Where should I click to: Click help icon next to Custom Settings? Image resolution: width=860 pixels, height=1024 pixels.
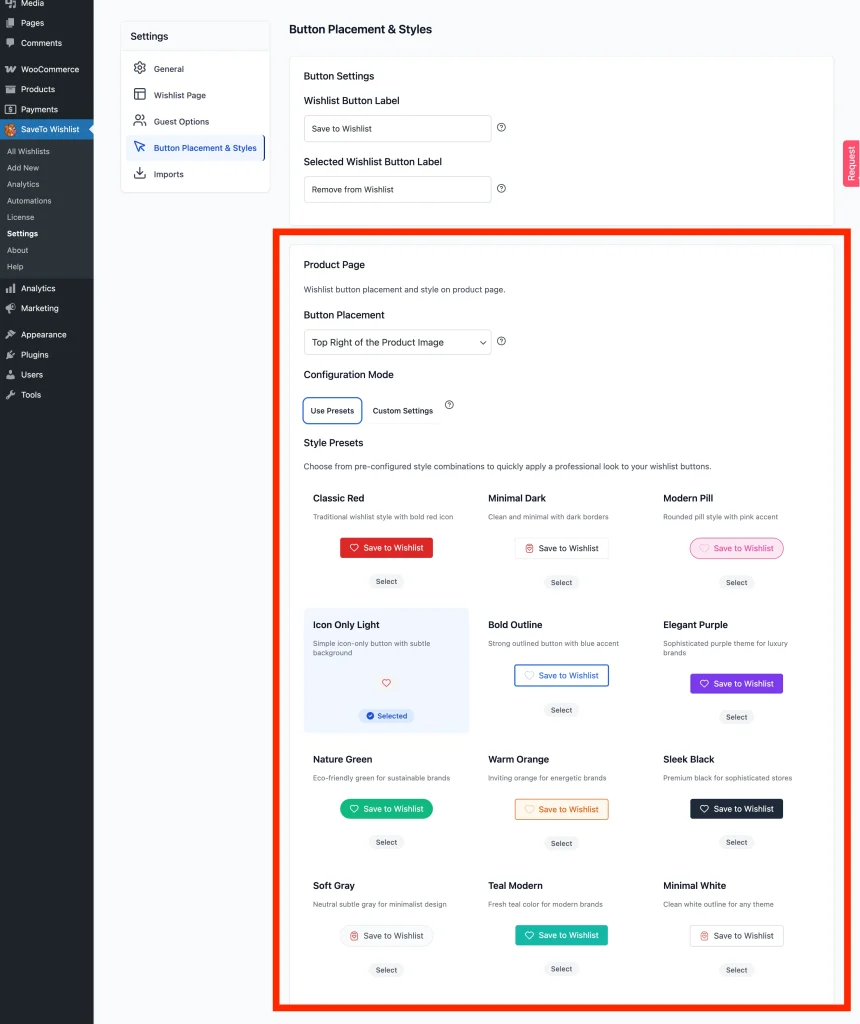(449, 405)
